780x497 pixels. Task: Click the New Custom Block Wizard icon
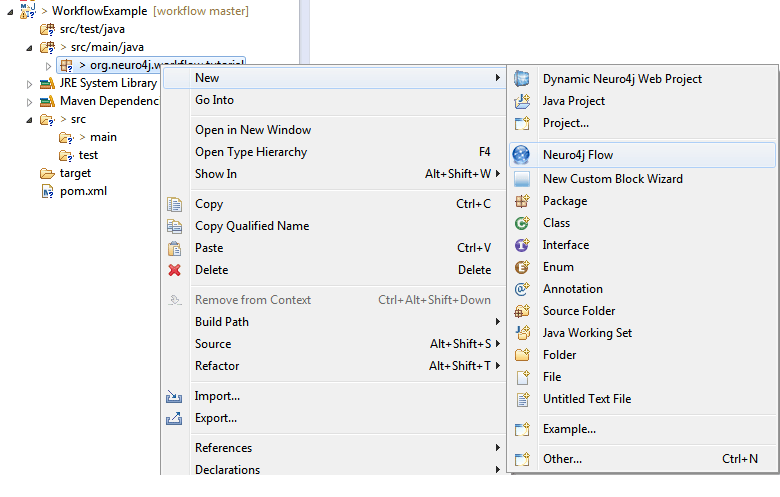[x=521, y=179]
